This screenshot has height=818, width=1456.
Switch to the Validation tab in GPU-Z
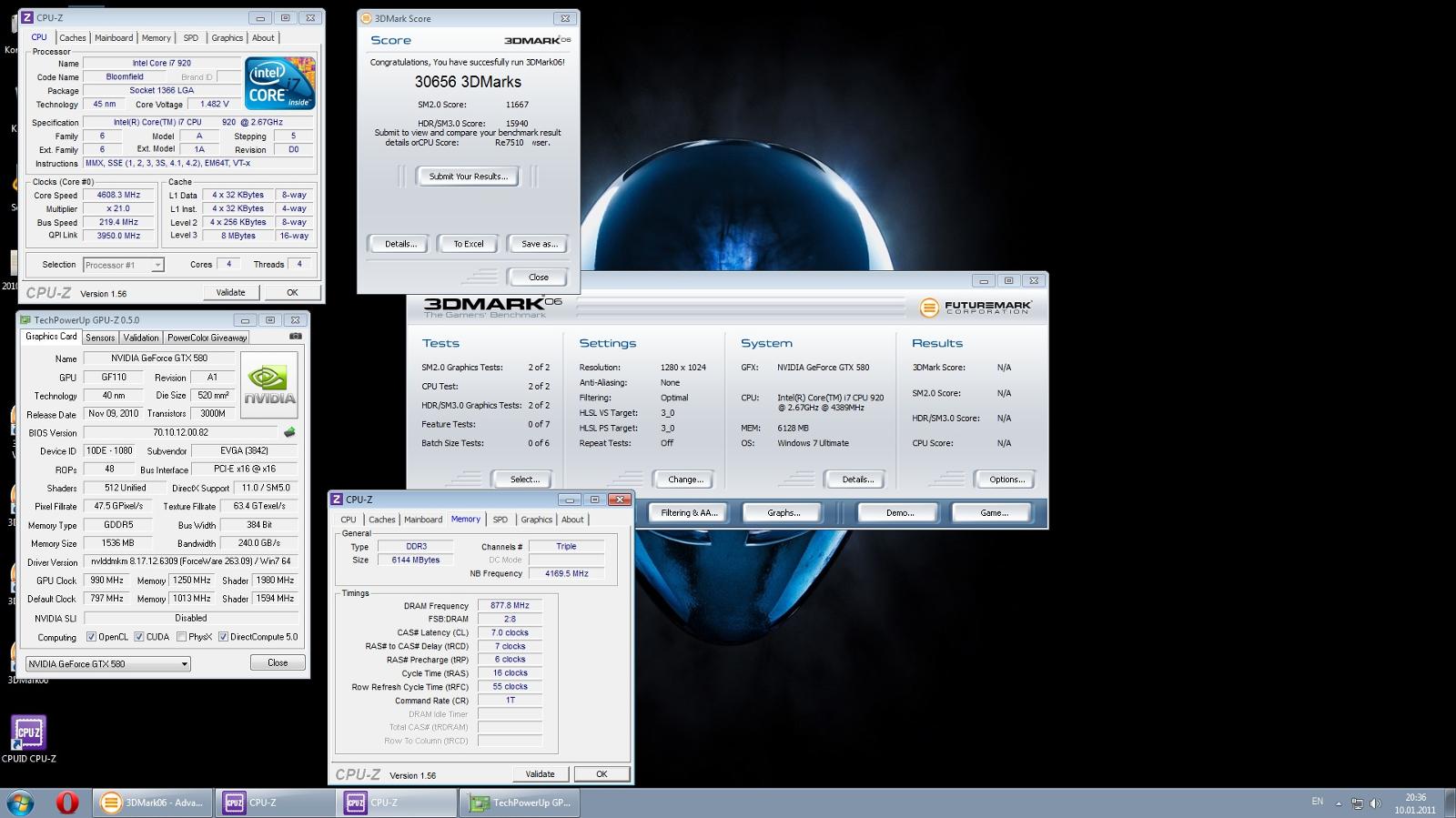click(141, 338)
